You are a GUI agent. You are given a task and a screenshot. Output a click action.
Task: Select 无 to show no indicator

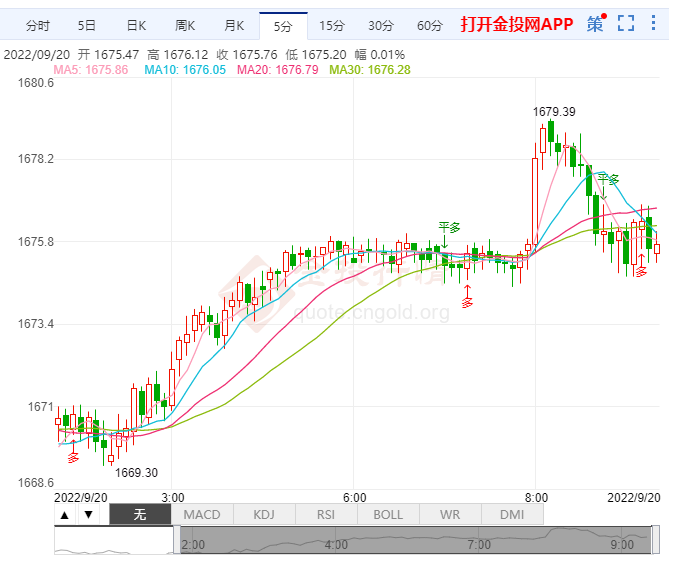140,514
